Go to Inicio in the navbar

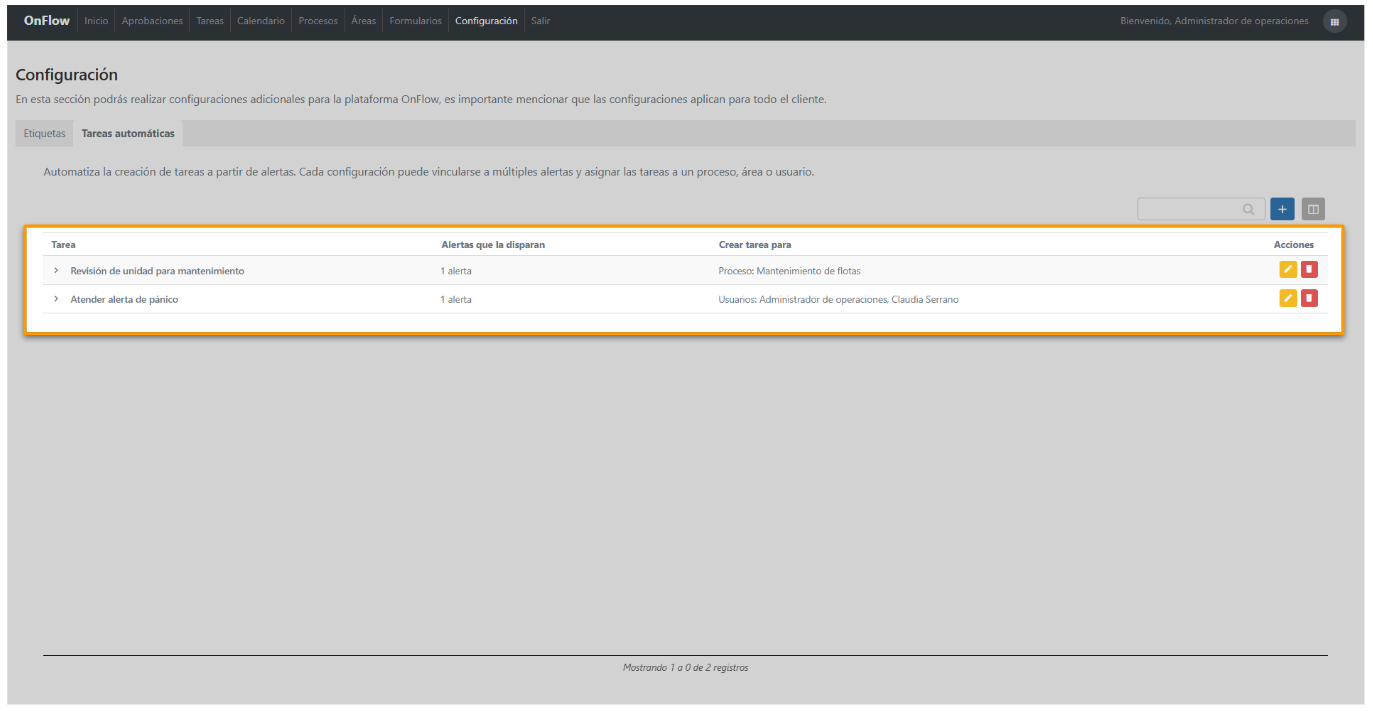(96, 21)
